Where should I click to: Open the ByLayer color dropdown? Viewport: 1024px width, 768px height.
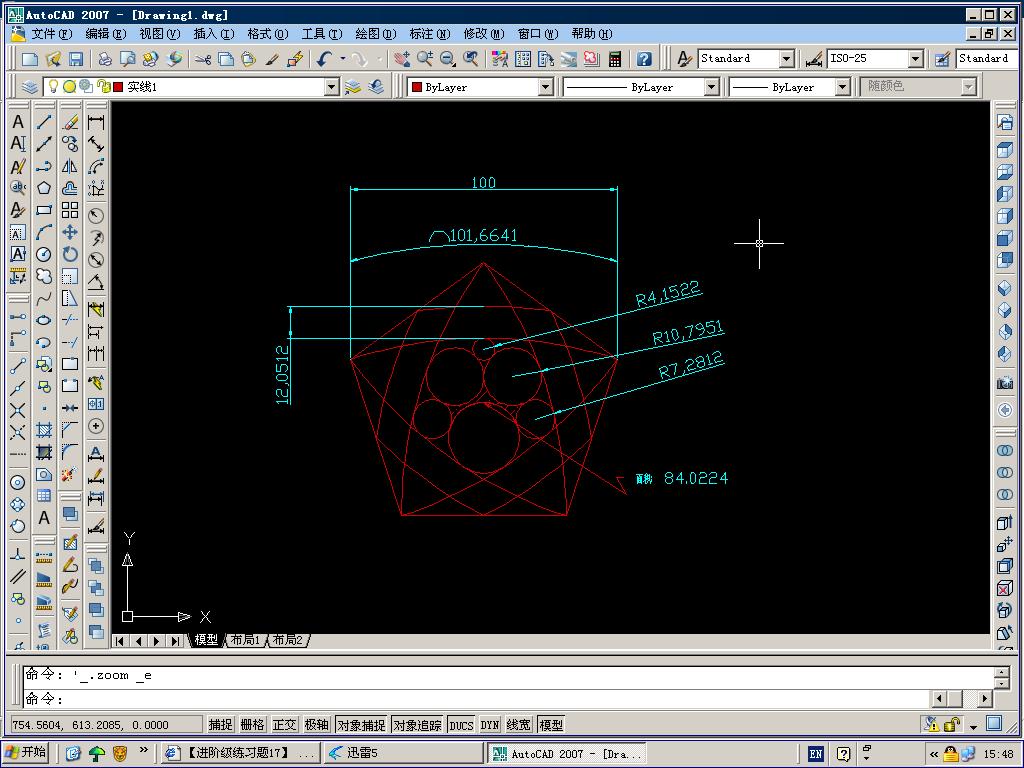[x=546, y=87]
